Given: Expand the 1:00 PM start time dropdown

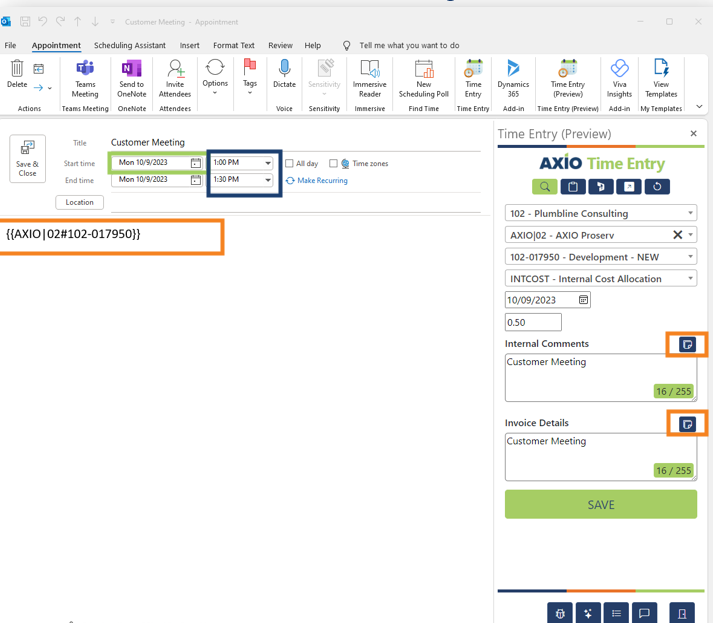Looking at the screenshot, I should click(268, 163).
